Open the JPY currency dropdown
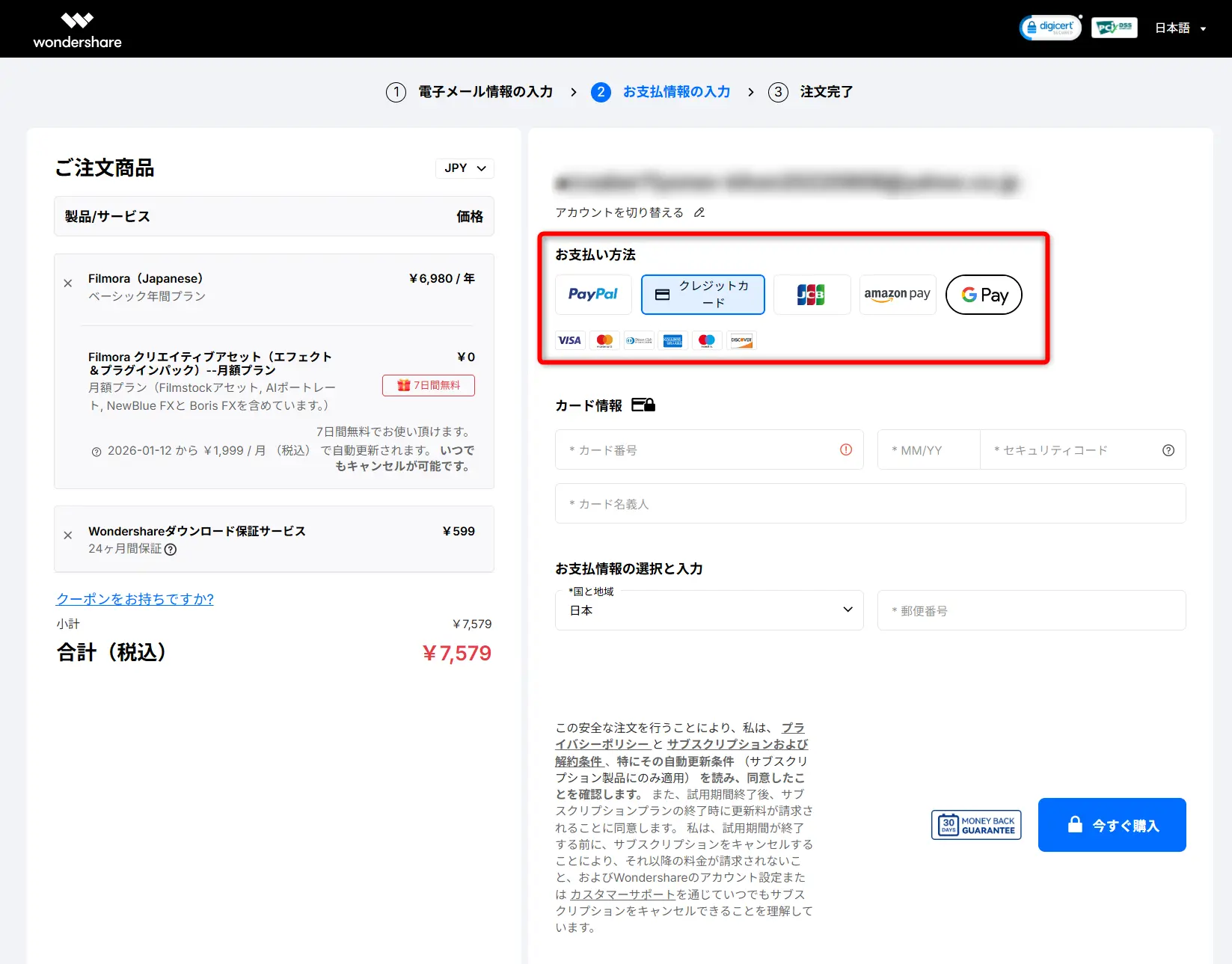The width and height of the screenshot is (1232, 964). point(465,168)
